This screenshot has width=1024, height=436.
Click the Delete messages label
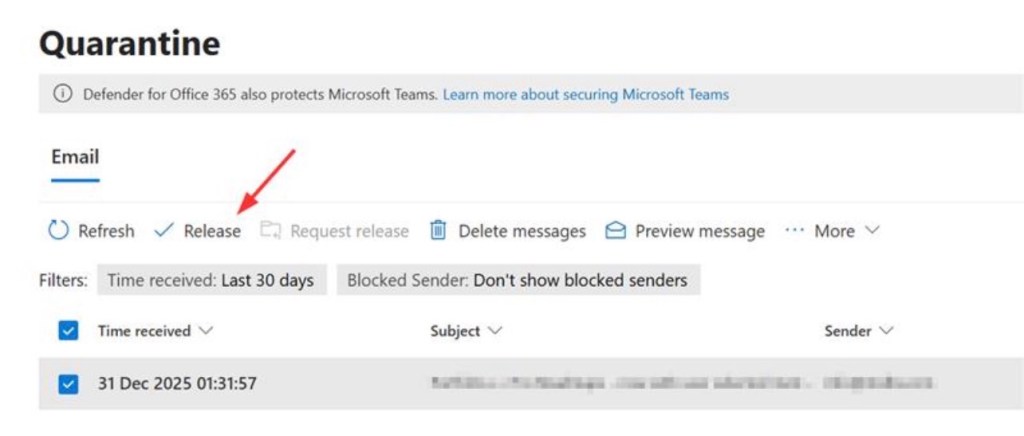click(522, 231)
